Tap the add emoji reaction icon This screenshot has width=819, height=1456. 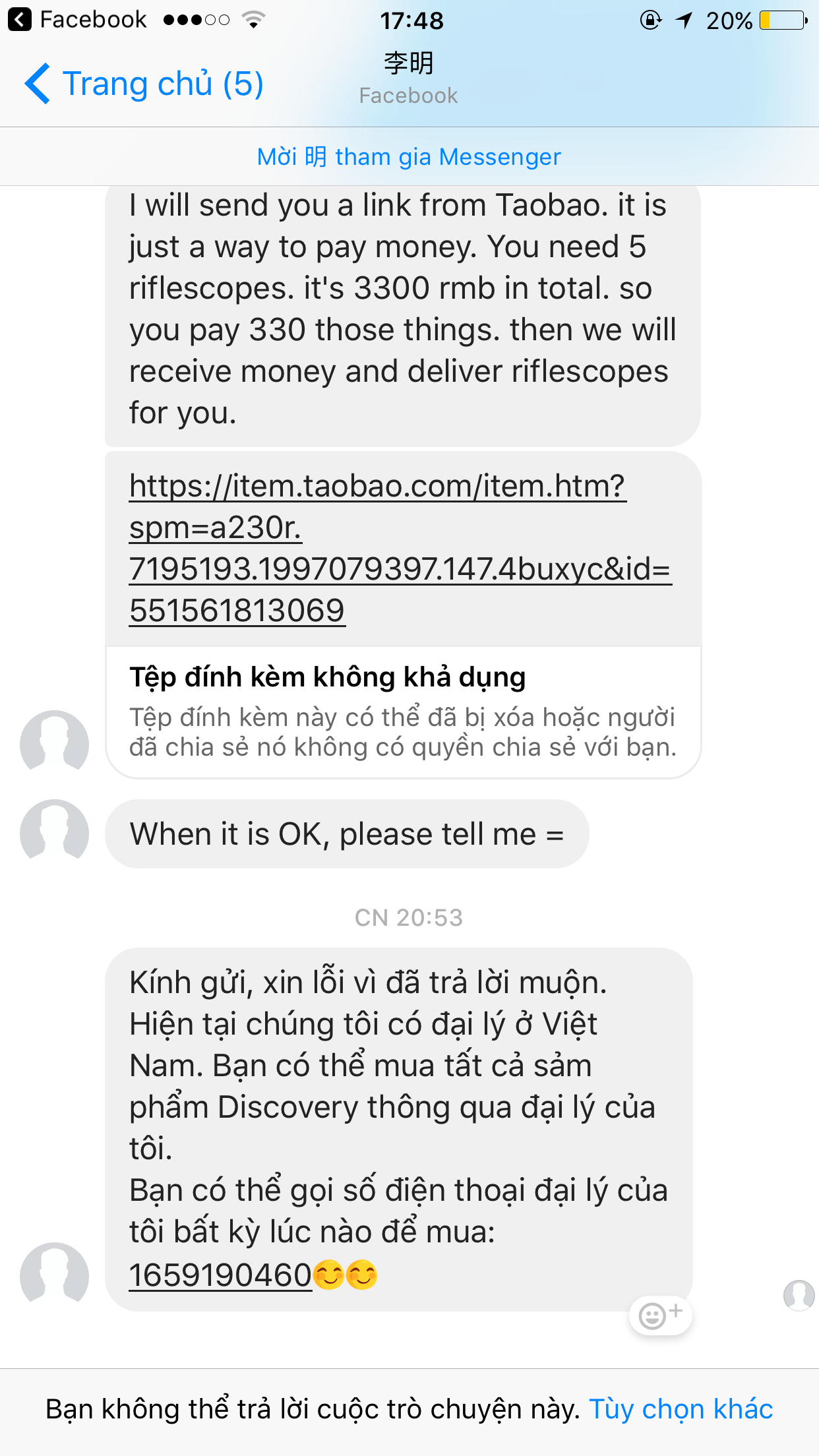pyautogui.click(x=661, y=1316)
